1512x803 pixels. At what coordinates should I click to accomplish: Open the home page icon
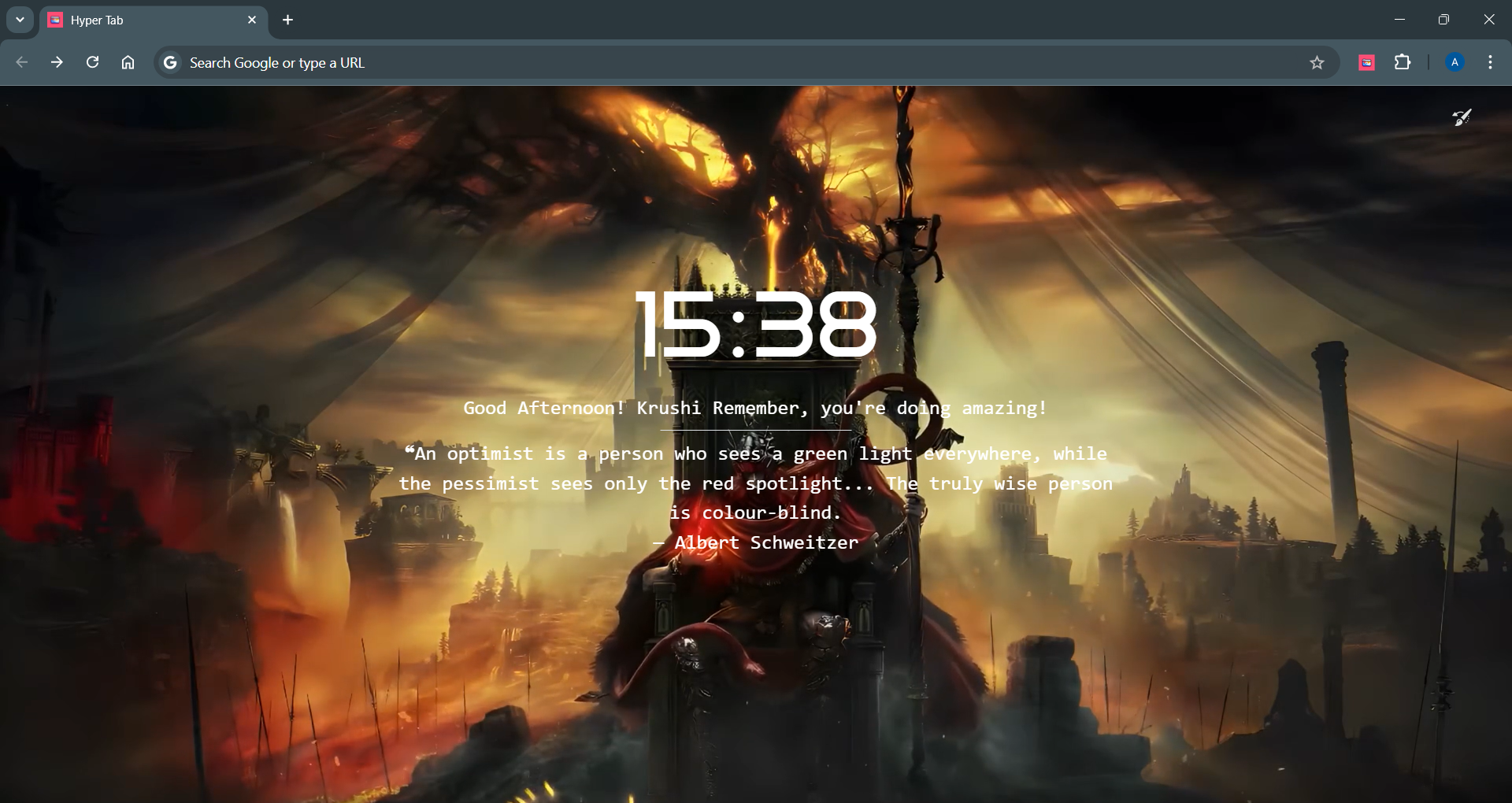click(128, 62)
